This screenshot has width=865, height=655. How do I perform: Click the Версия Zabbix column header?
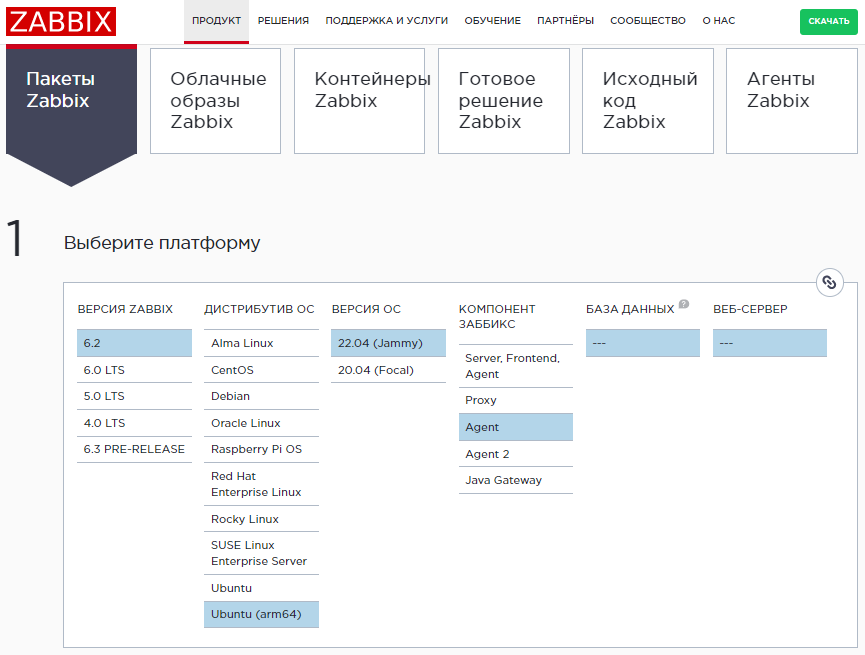tap(125, 309)
